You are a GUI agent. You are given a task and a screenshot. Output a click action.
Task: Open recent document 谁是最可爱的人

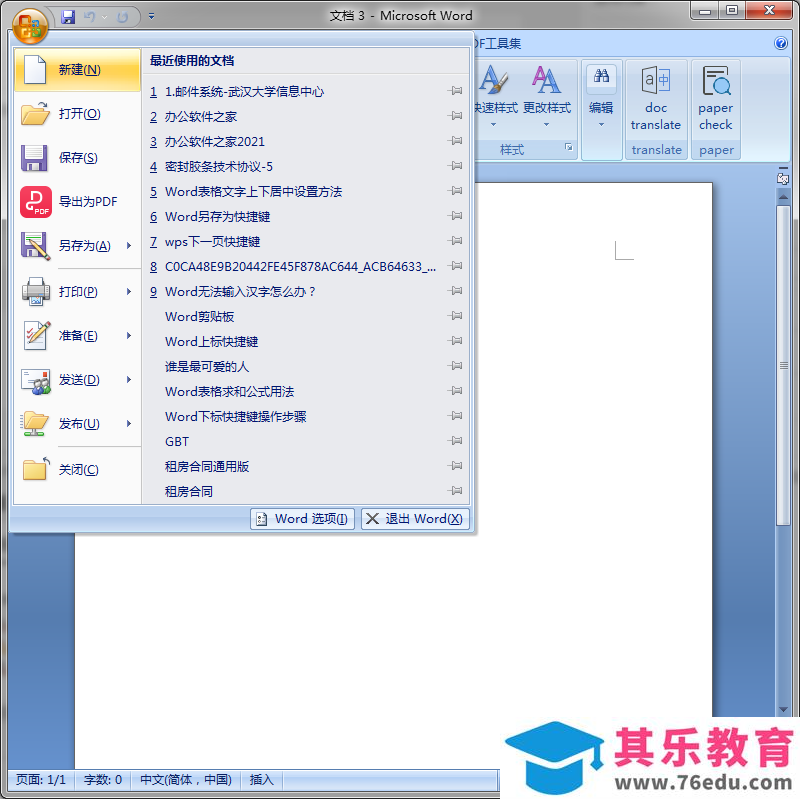click(207, 367)
